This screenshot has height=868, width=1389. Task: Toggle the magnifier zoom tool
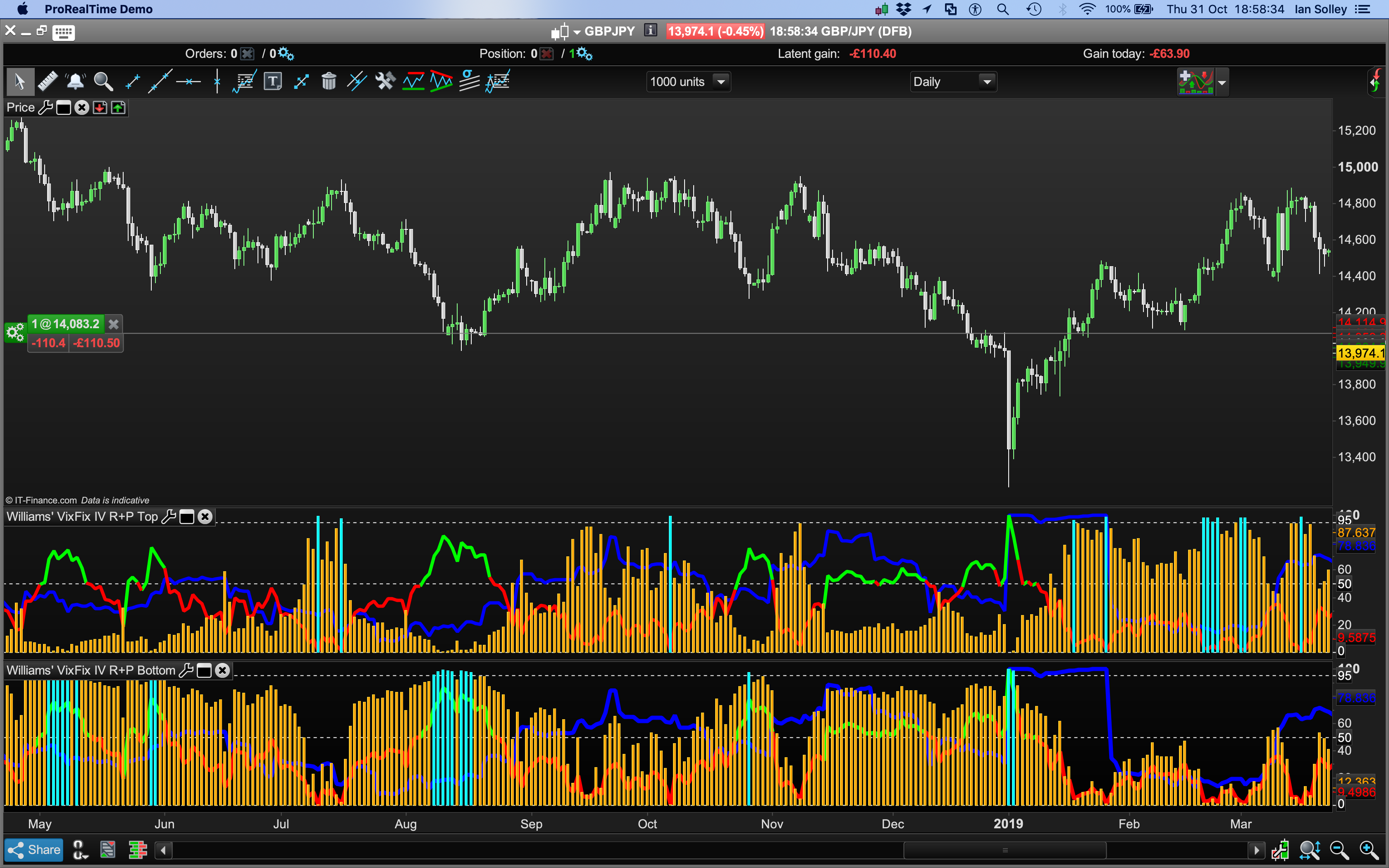[x=103, y=81]
